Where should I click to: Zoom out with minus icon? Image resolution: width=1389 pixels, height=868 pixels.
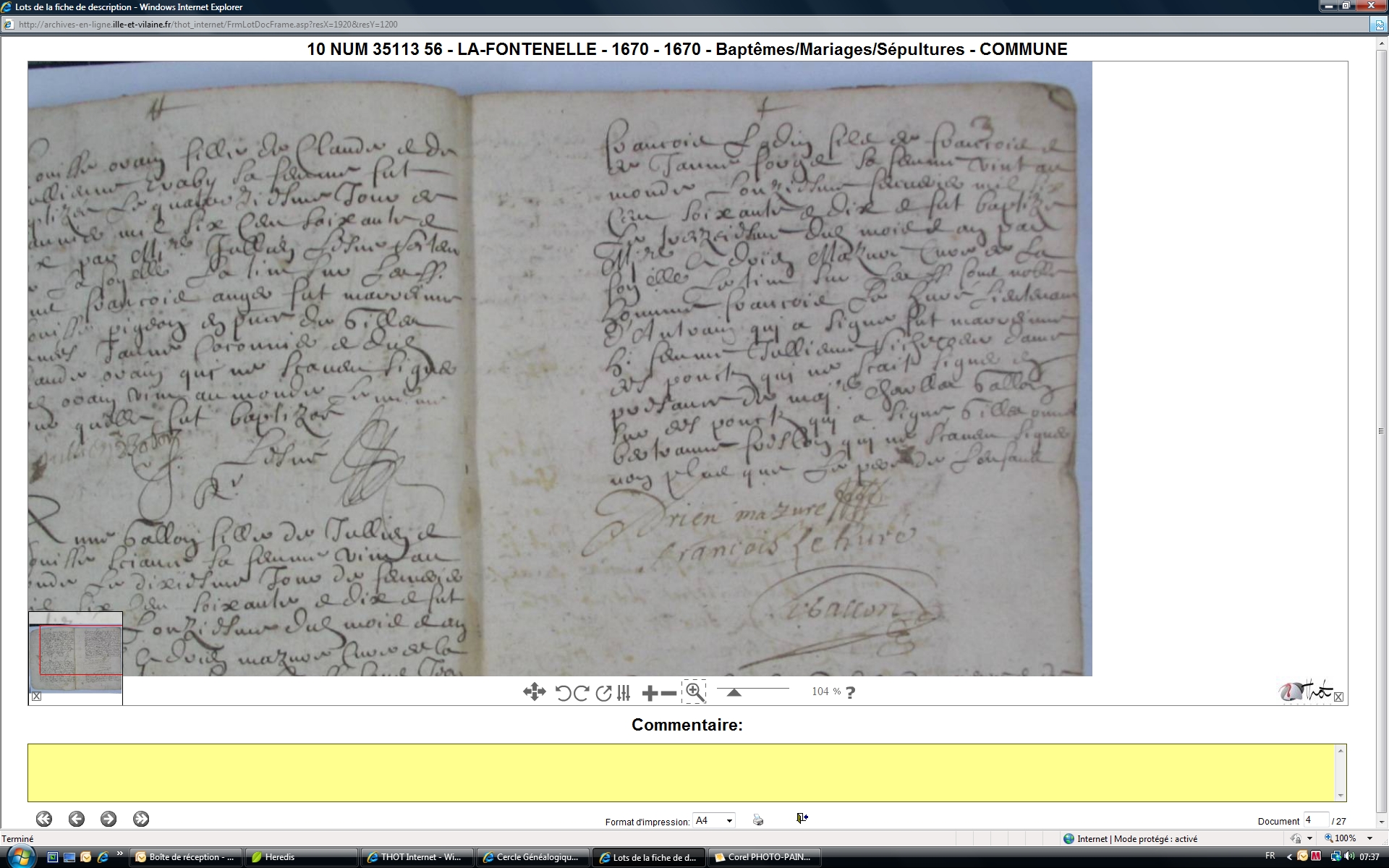pos(668,694)
